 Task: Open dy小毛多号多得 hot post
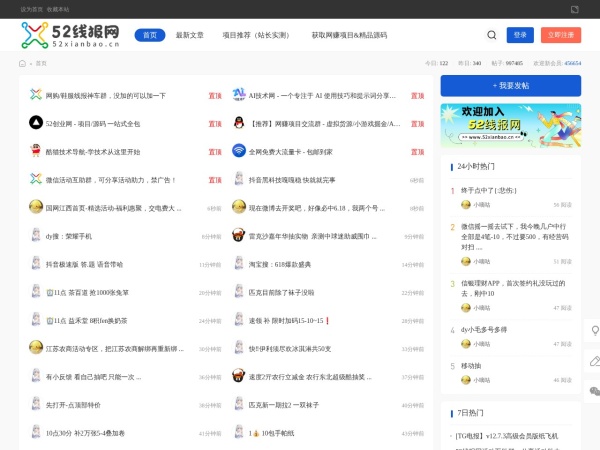484,329
